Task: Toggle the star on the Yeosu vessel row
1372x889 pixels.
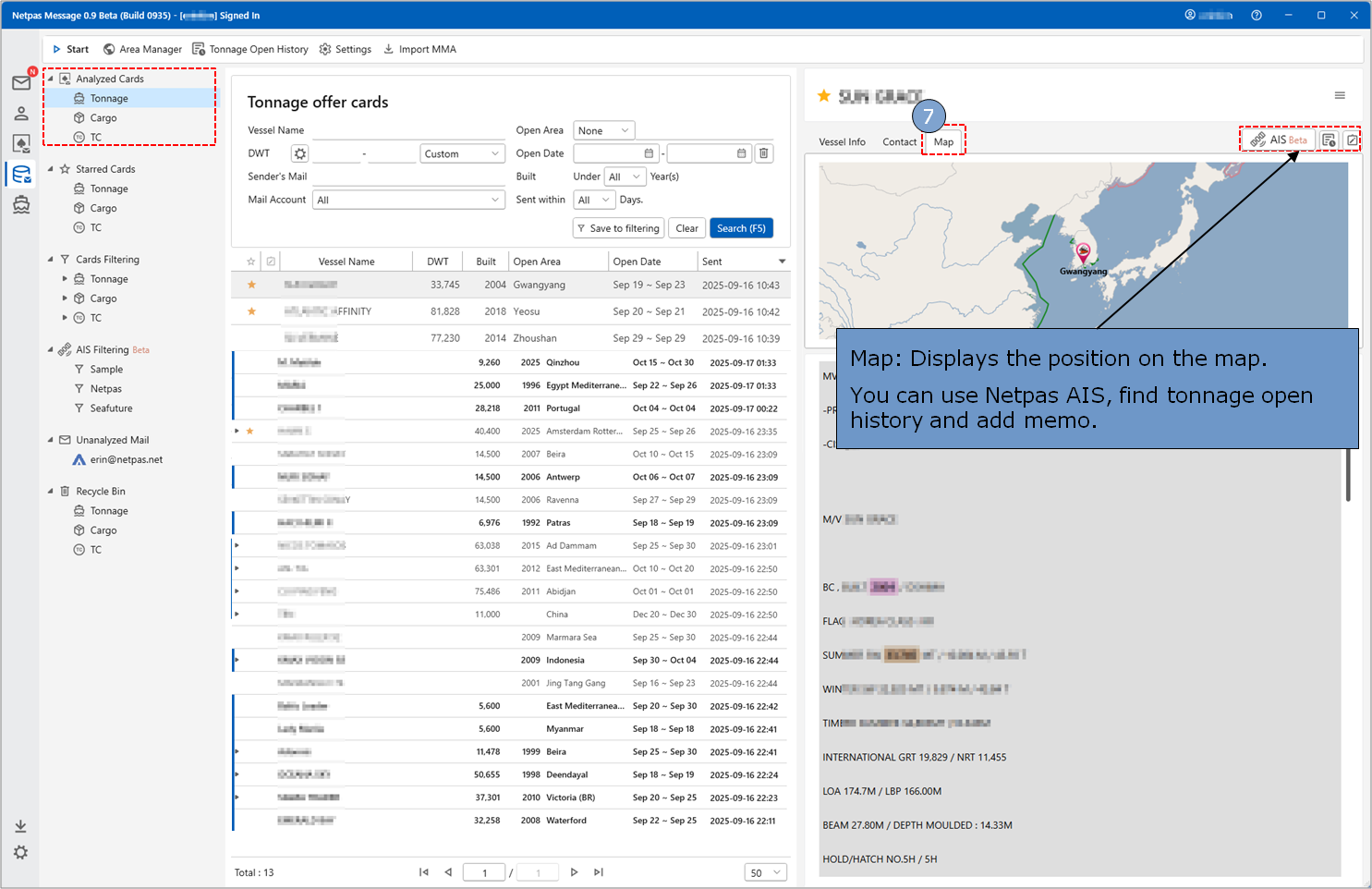Action: [251, 311]
